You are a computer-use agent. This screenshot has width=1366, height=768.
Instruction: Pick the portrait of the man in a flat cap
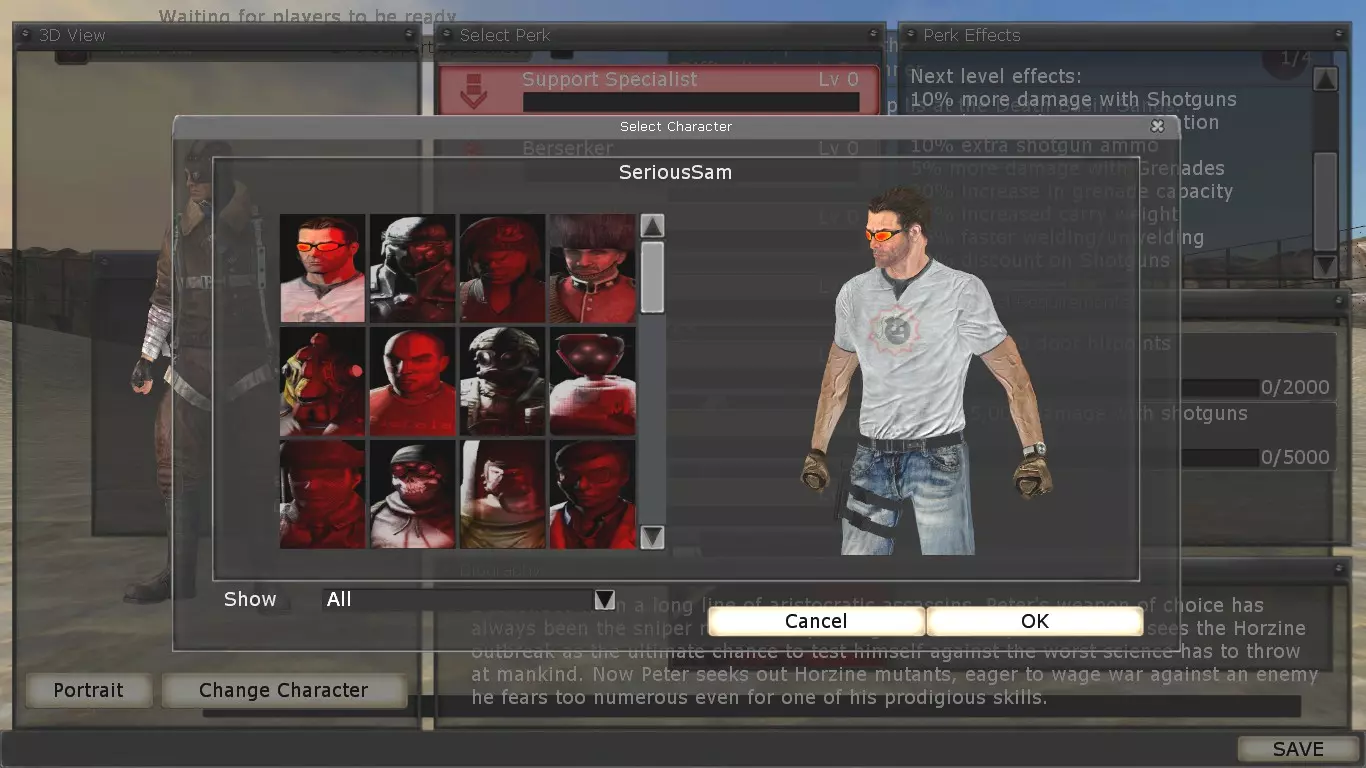(322, 494)
